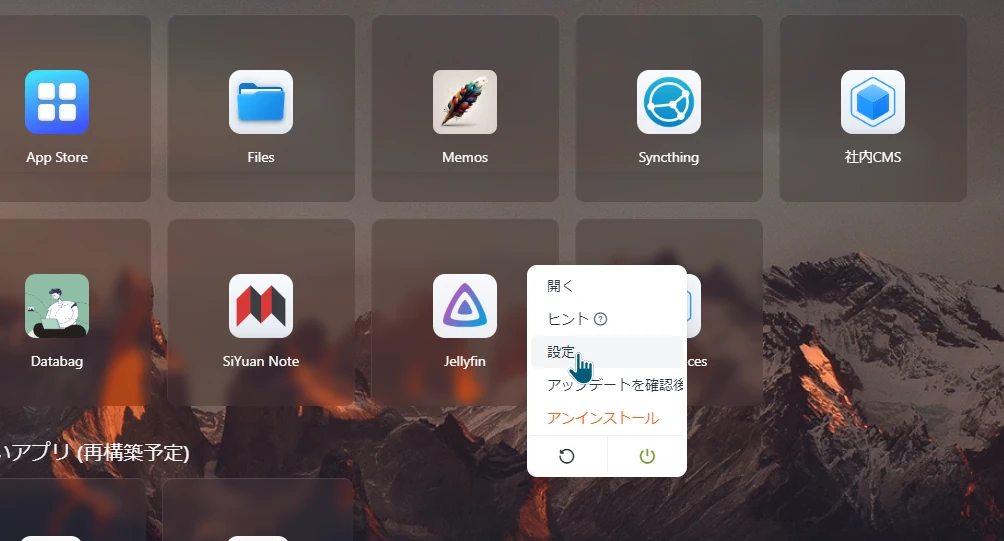Click the "Databag" name label
Viewport: 1004px width, 541px height.
pos(57,362)
